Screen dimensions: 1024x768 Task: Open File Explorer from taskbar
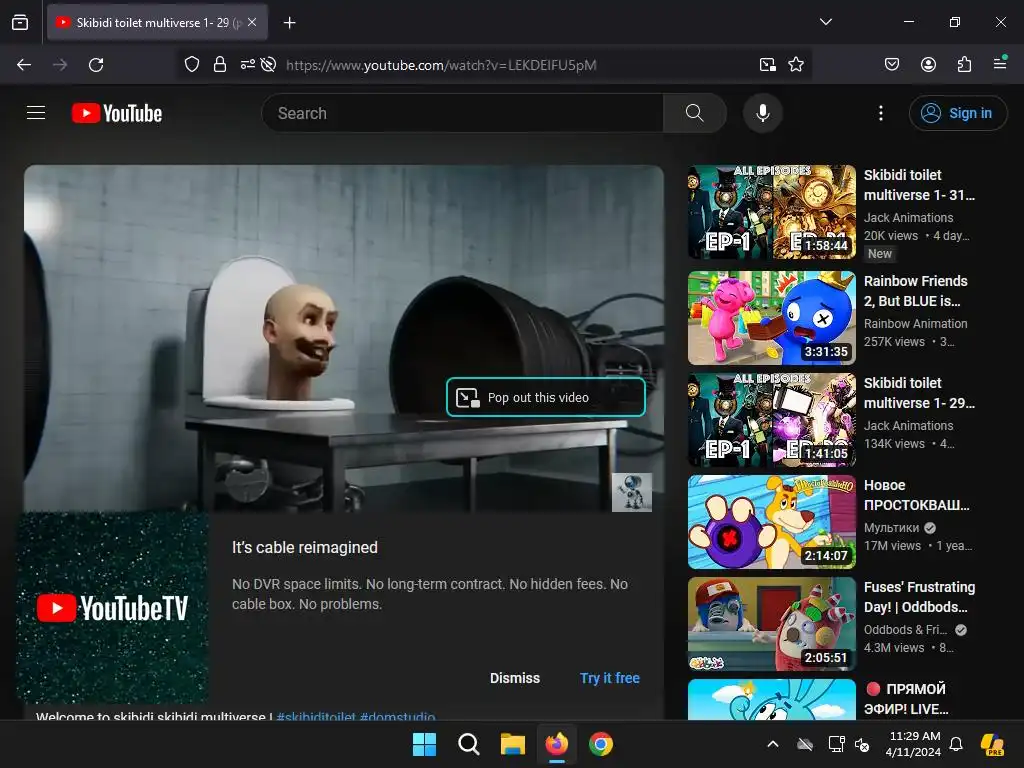coord(513,744)
